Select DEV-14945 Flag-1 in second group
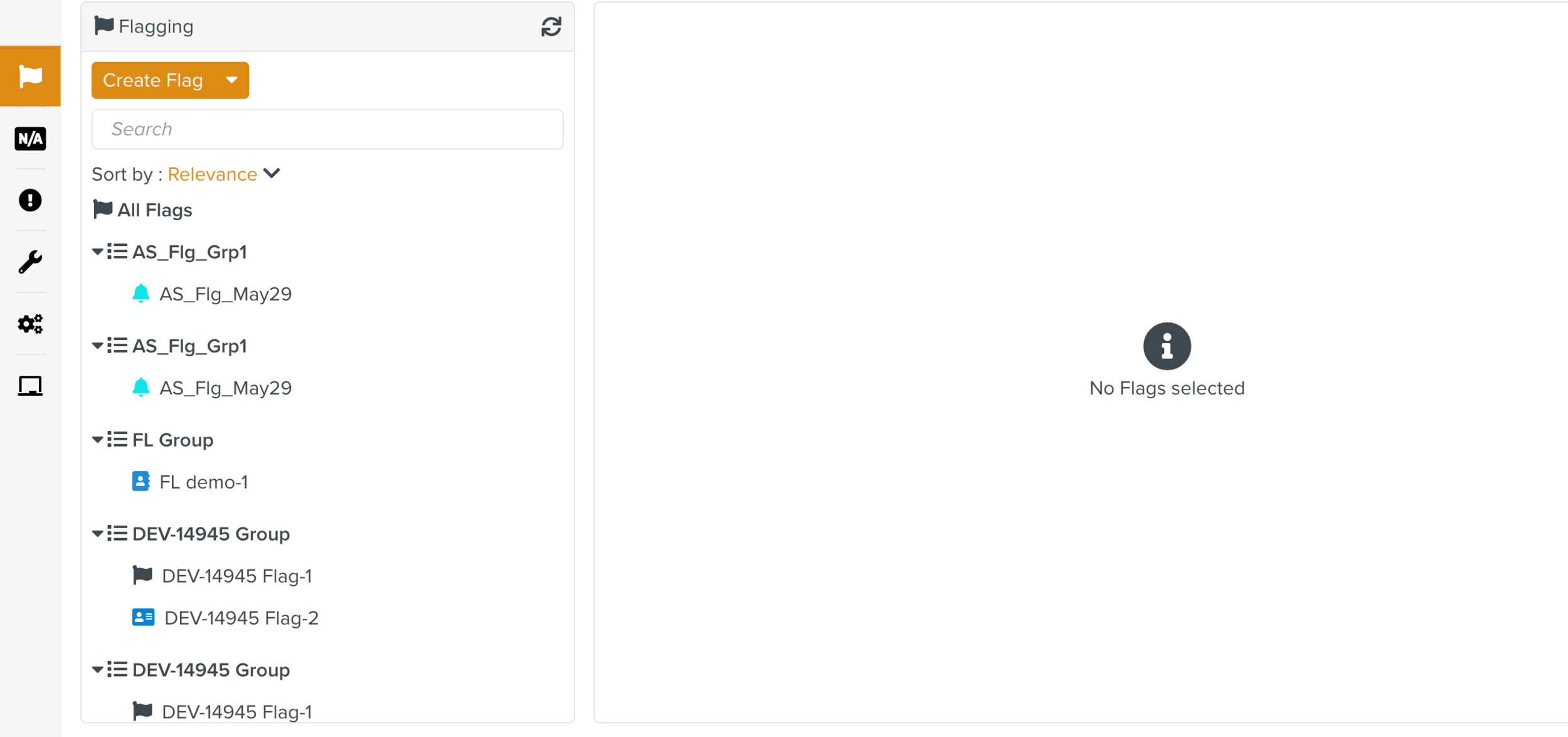Image resolution: width=1568 pixels, height=737 pixels. 237,711
